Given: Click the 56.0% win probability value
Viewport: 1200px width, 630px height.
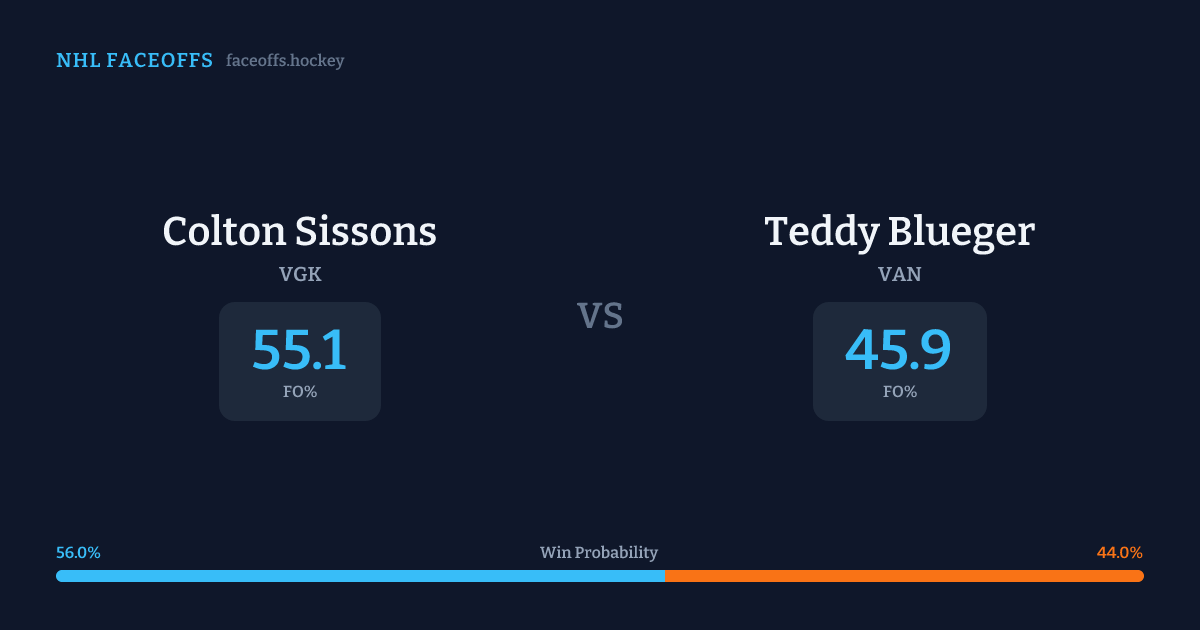Looking at the screenshot, I should point(78,553).
